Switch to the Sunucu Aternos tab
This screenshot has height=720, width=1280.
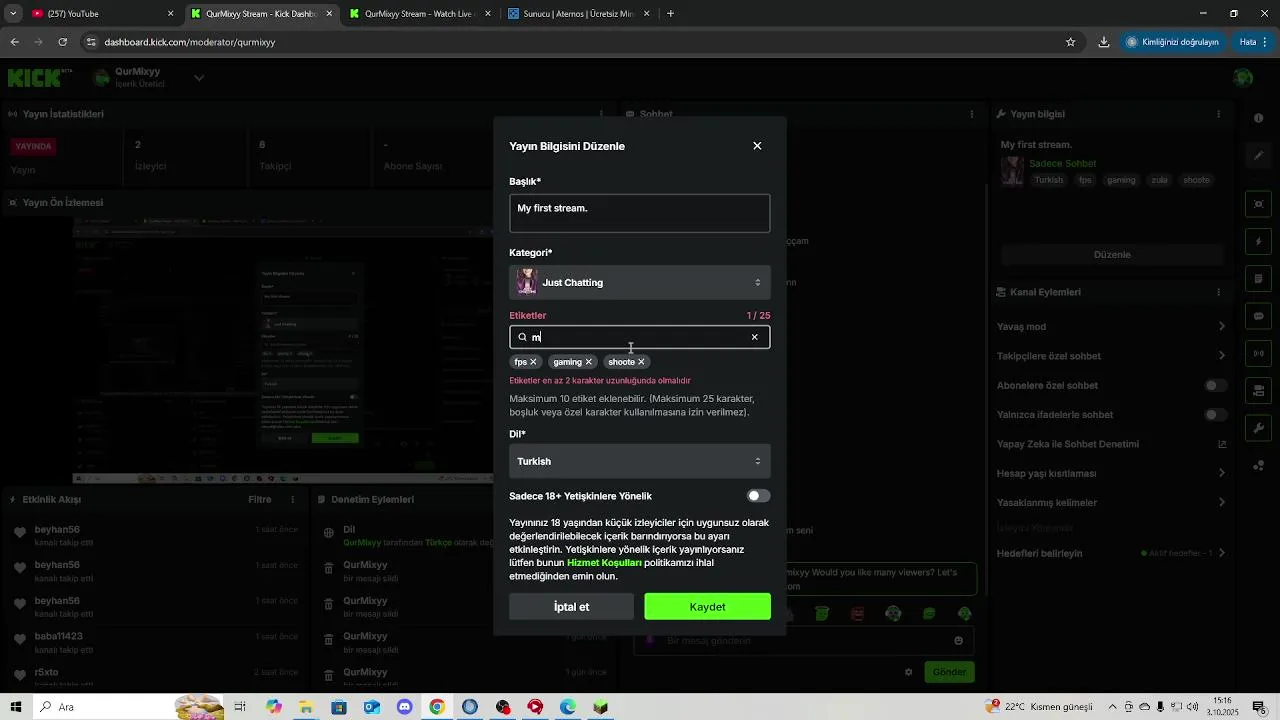click(578, 14)
